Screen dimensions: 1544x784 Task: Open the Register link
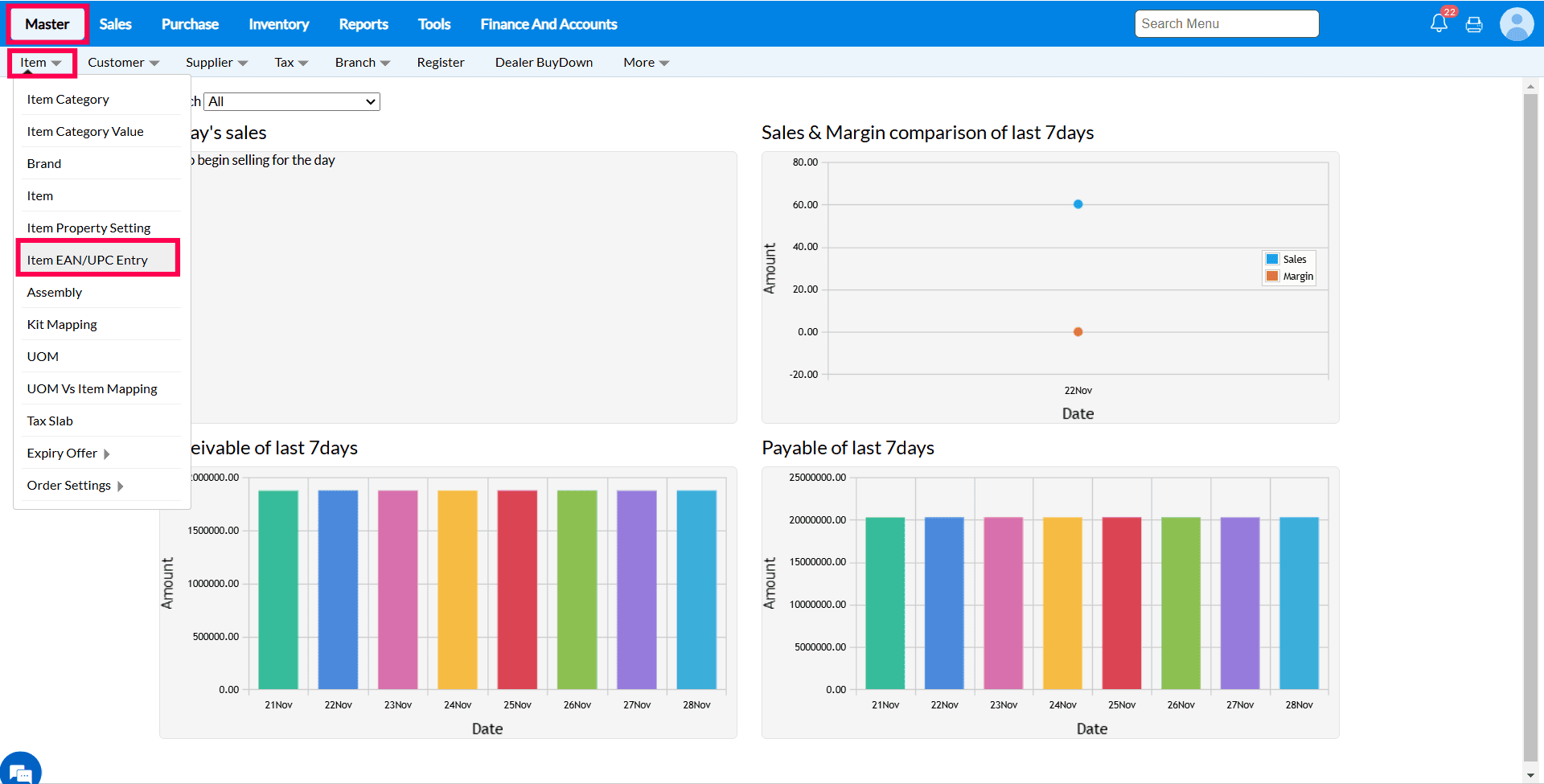[x=440, y=62]
